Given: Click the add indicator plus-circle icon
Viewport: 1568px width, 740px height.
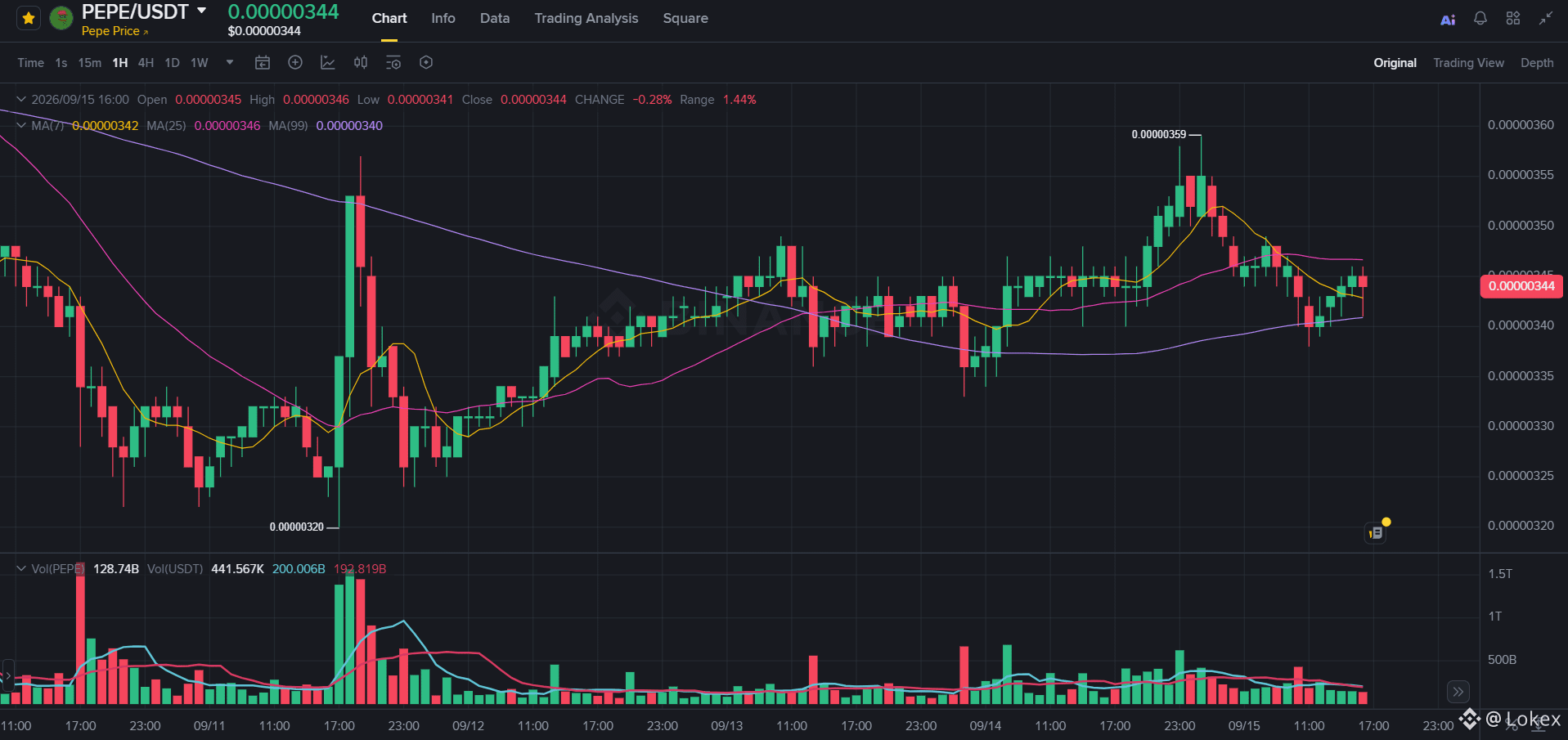Looking at the screenshot, I should [x=295, y=62].
